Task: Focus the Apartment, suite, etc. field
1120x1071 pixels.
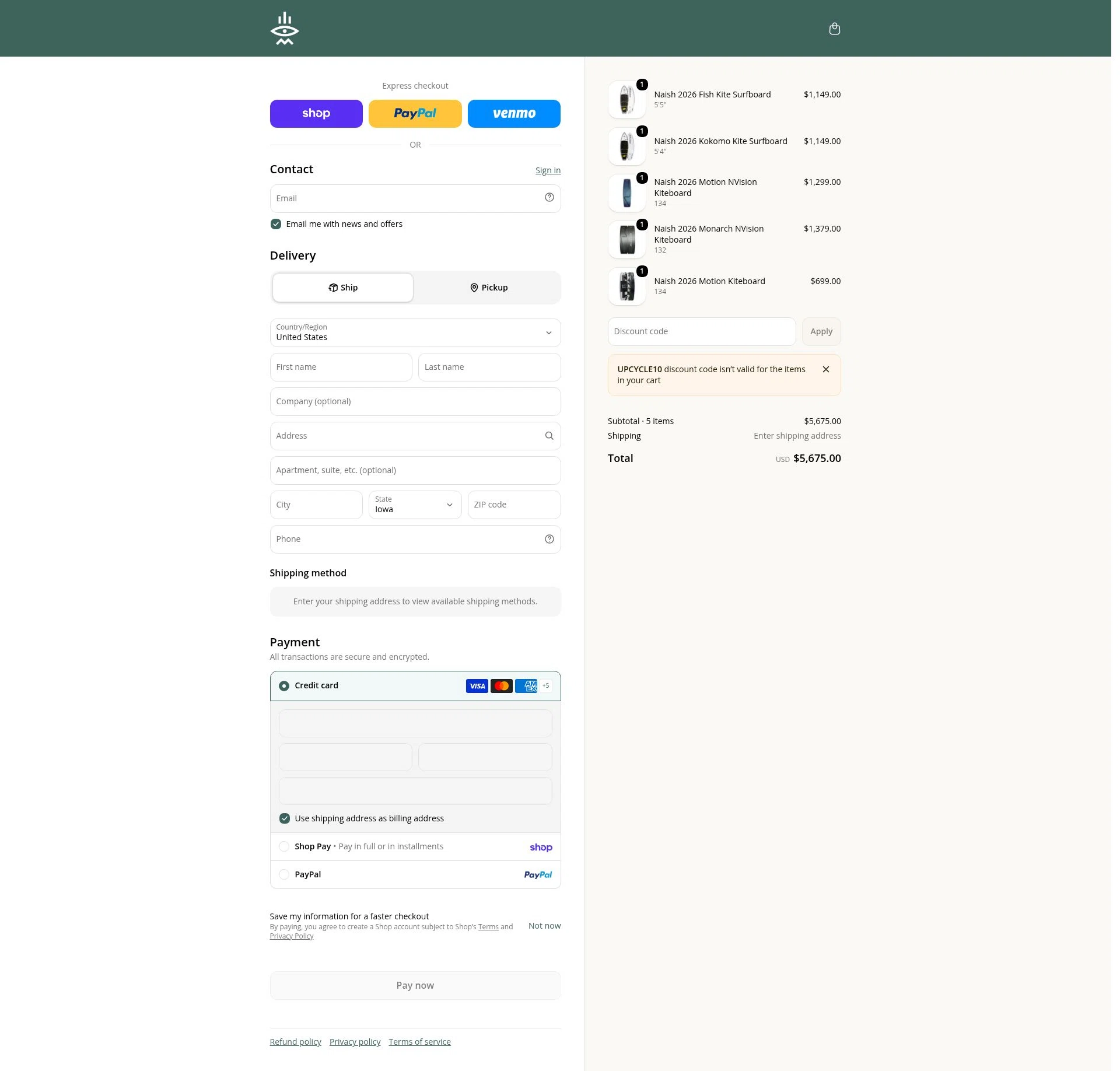Action: click(415, 470)
